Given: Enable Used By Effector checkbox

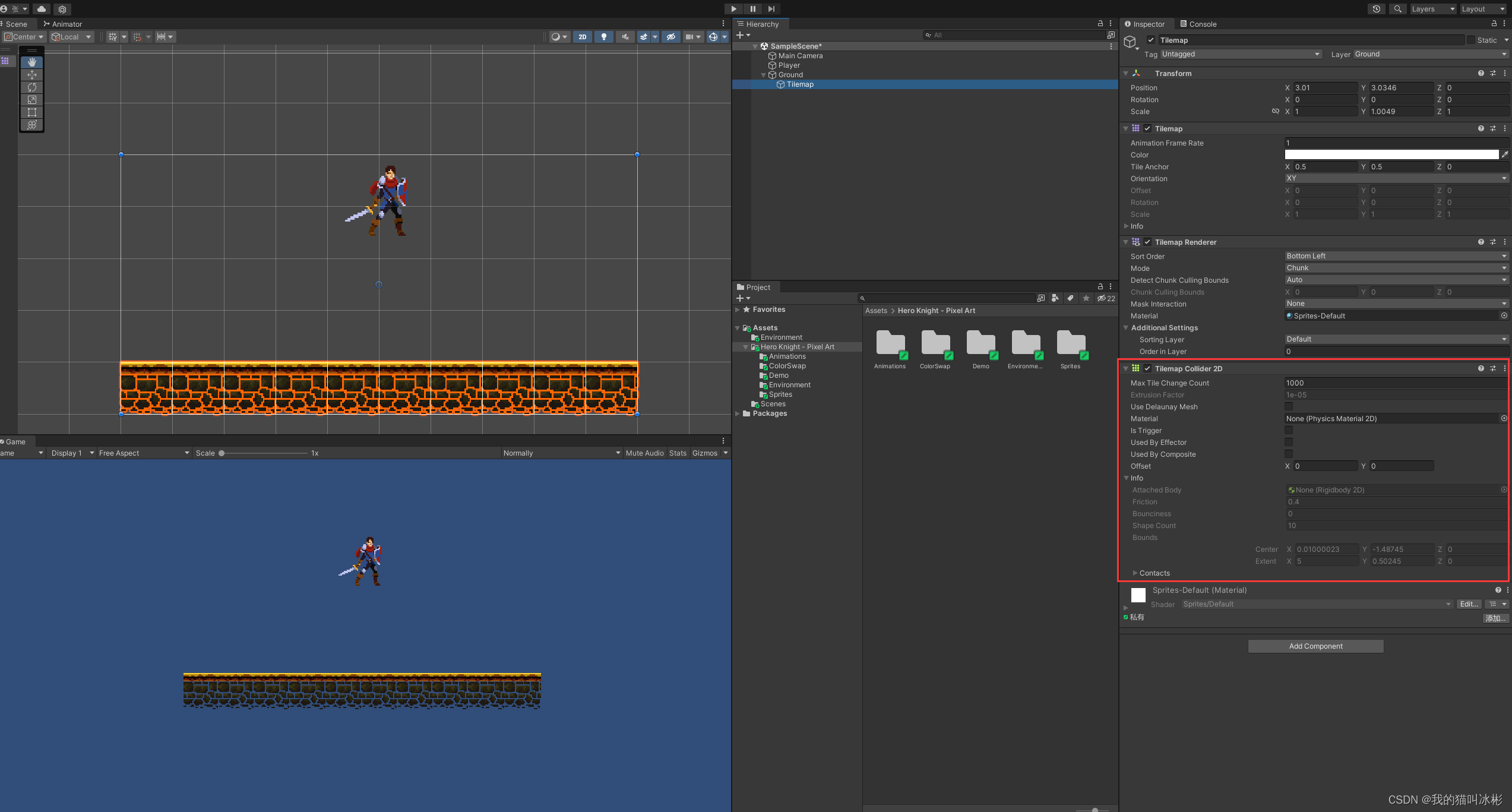Looking at the screenshot, I should 1289,443.
